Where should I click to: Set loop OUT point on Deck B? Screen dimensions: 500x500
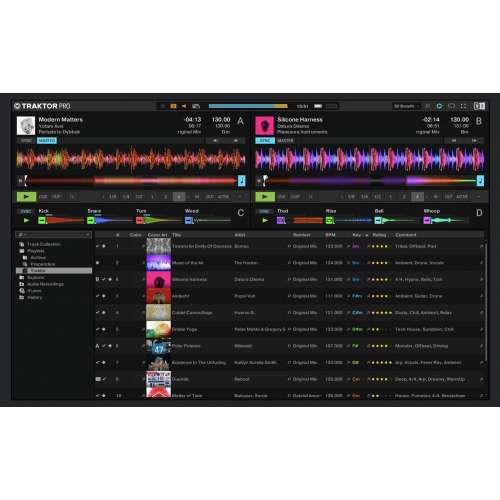pos(449,197)
